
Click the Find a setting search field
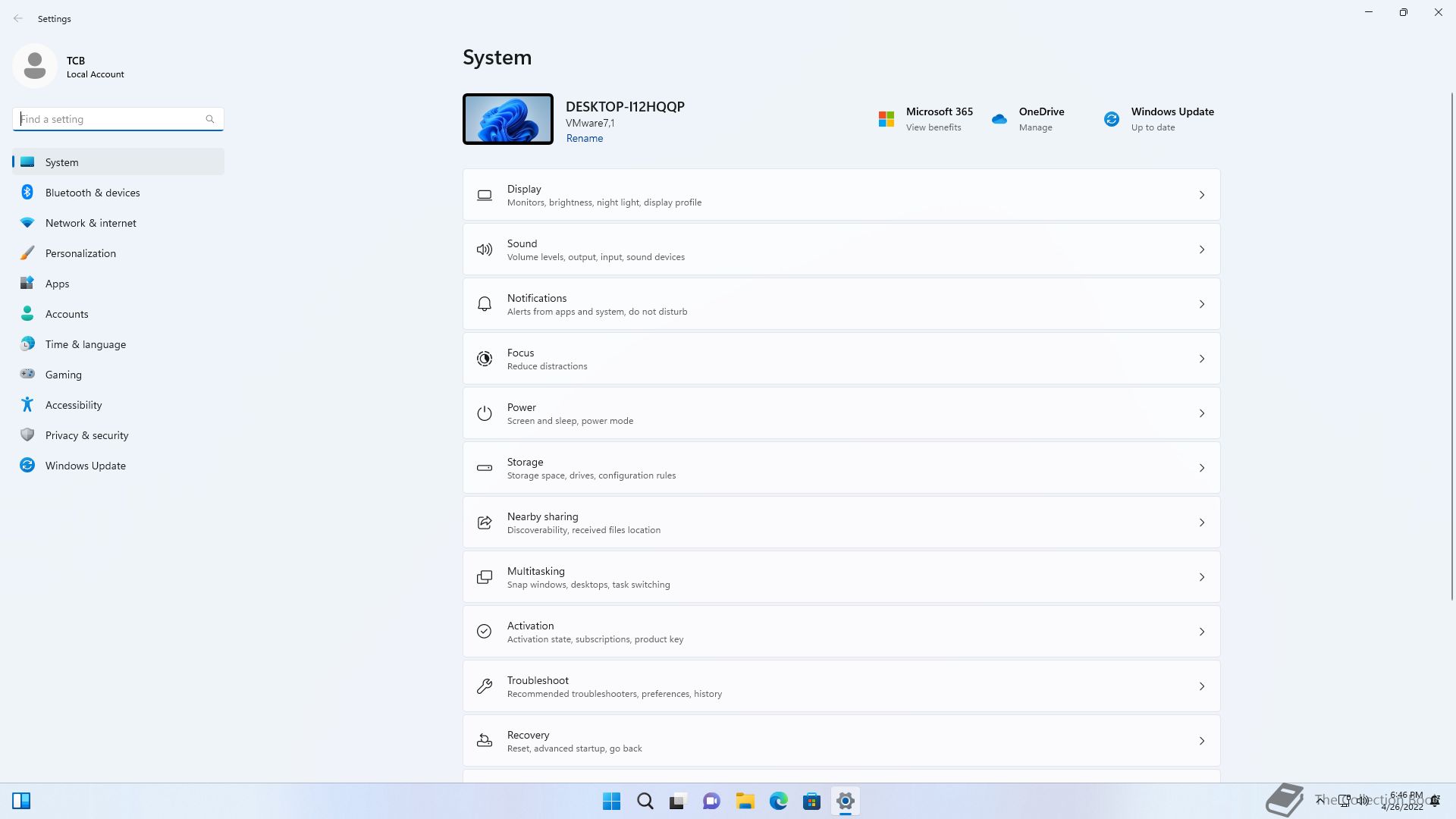[x=110, y=119]
